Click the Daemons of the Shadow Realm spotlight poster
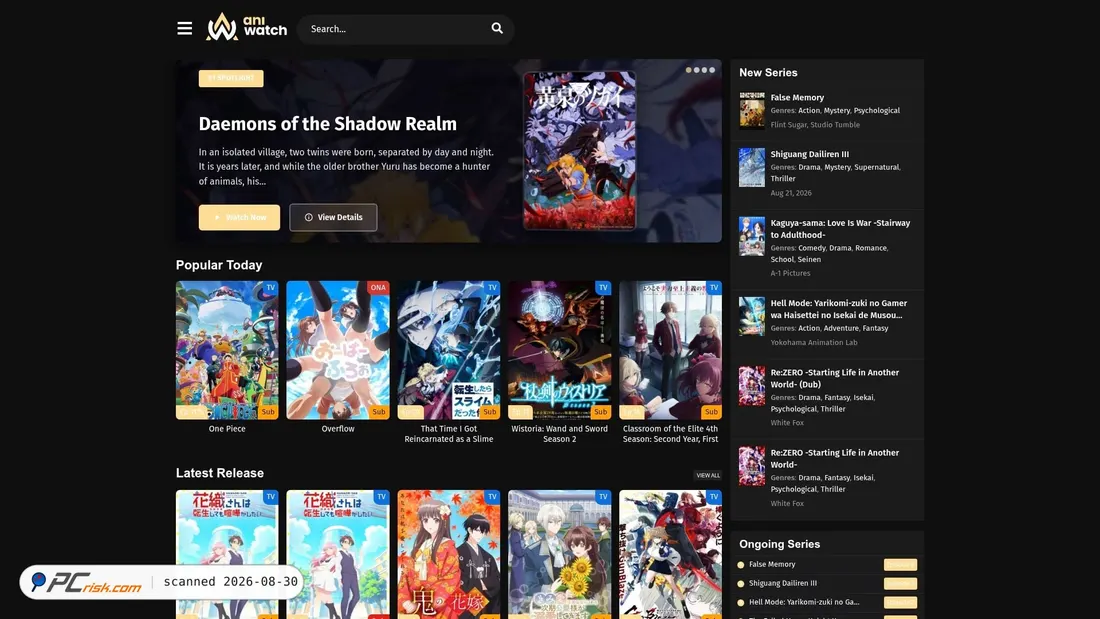 pyautogui.click(x=579, y=150)
